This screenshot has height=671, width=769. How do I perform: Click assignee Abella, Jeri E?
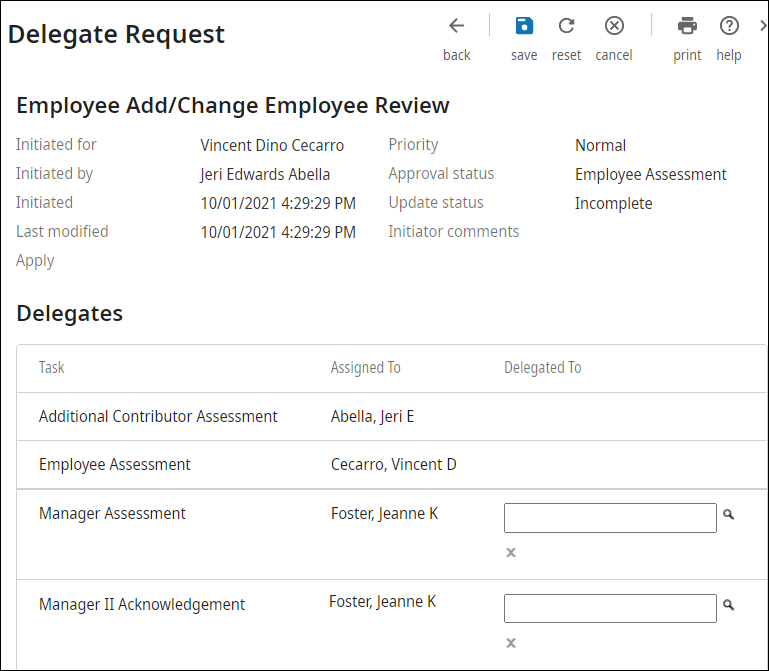tap(372, 416)
